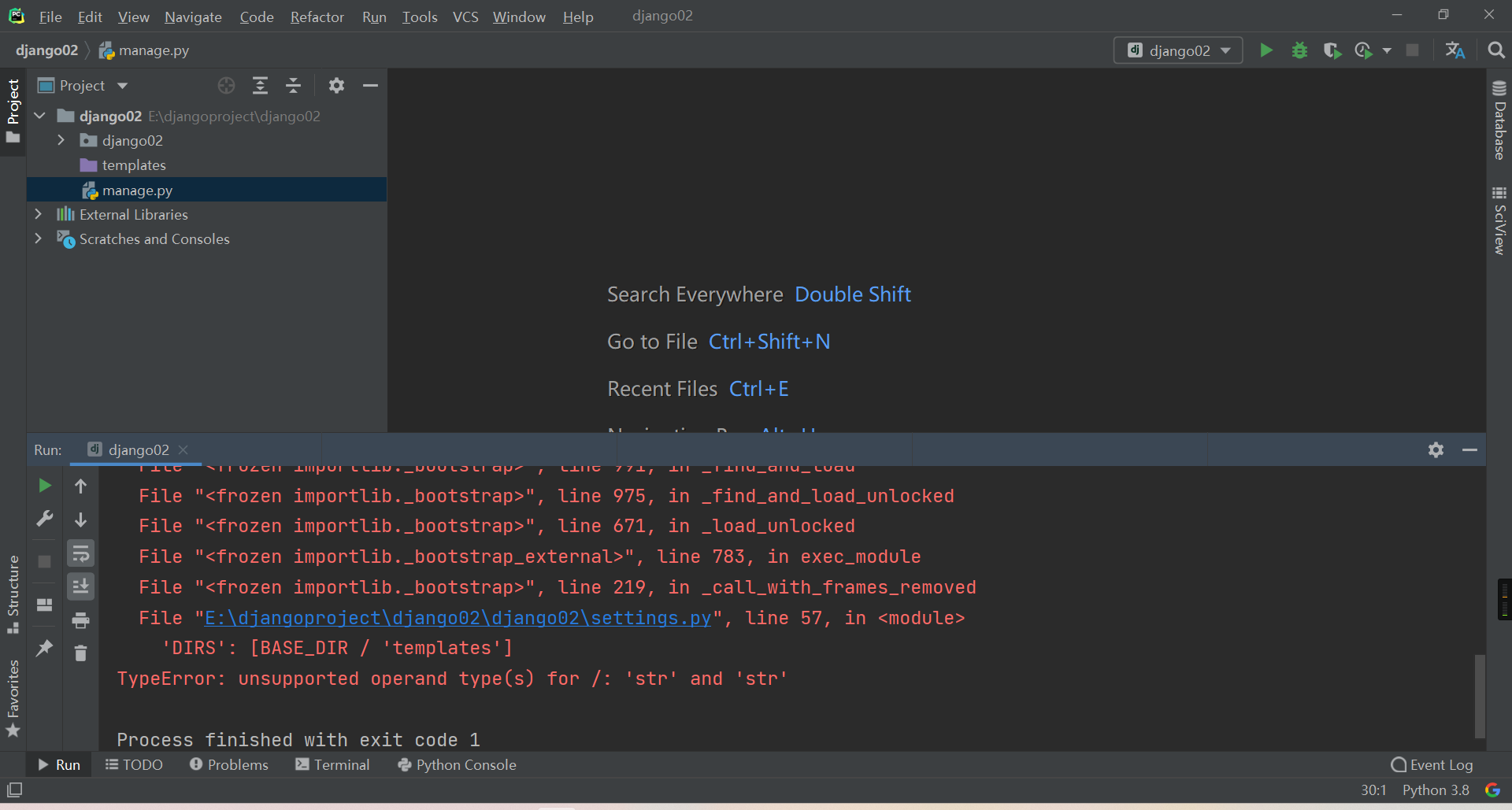Open the VCS menu

[465, 17]
